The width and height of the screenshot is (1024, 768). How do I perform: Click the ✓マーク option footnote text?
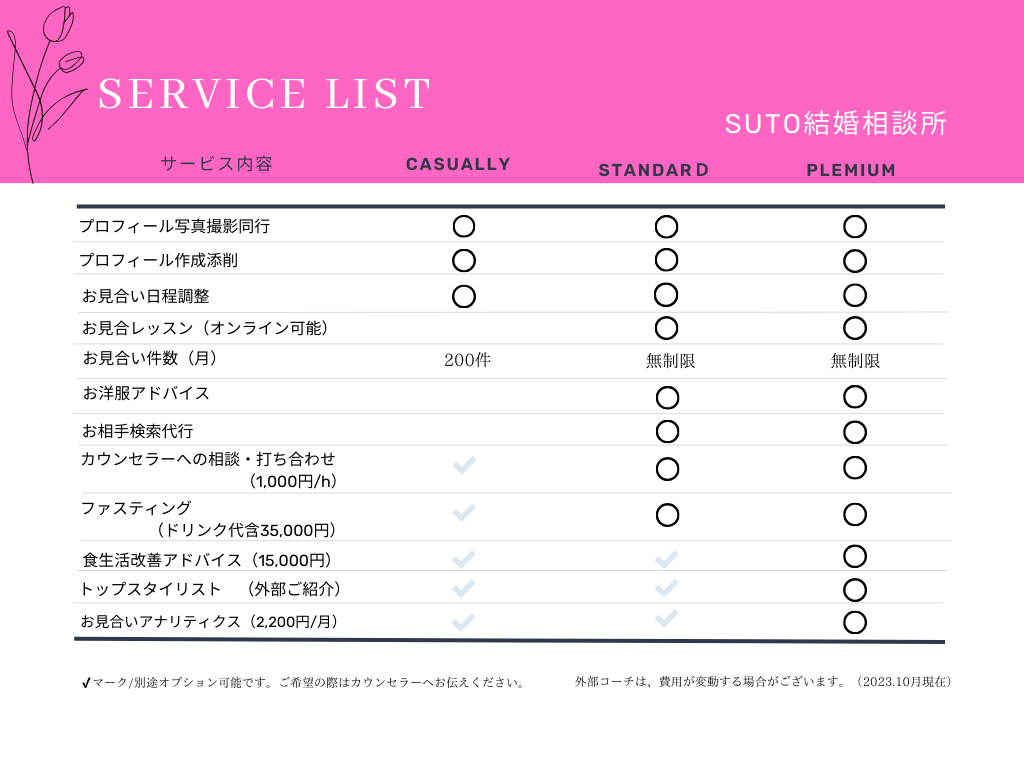[304, 682]
